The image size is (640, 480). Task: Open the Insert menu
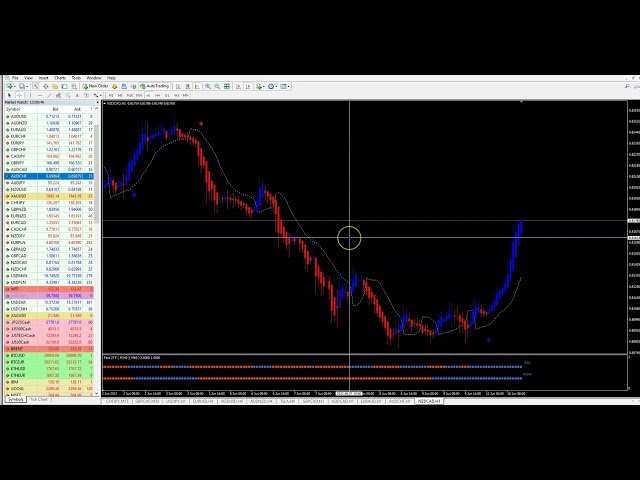tap(43, 78)
